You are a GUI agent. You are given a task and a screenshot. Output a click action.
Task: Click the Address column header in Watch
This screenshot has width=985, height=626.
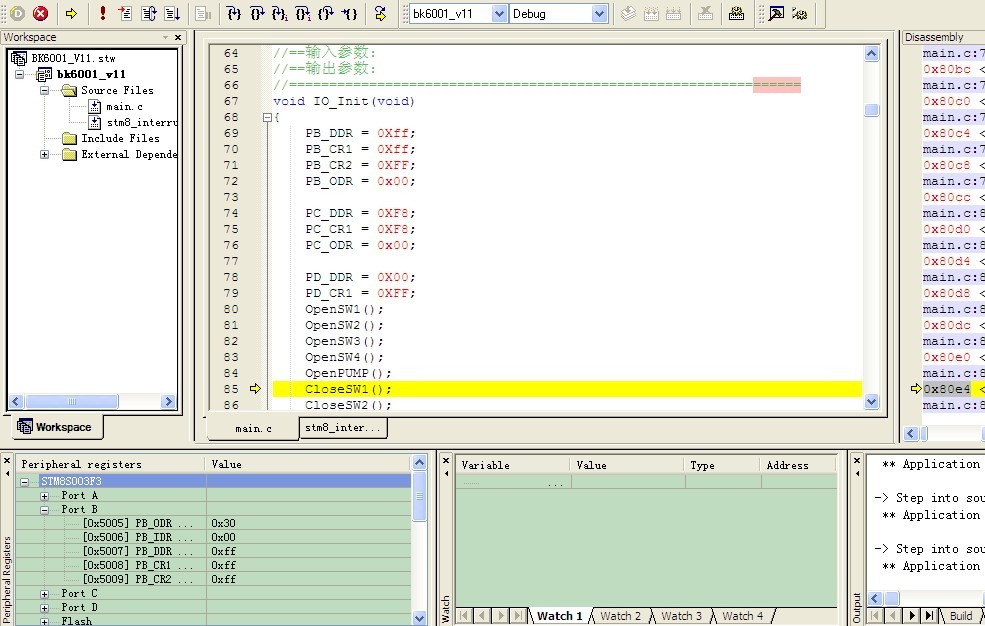click(x=798, y=465)
